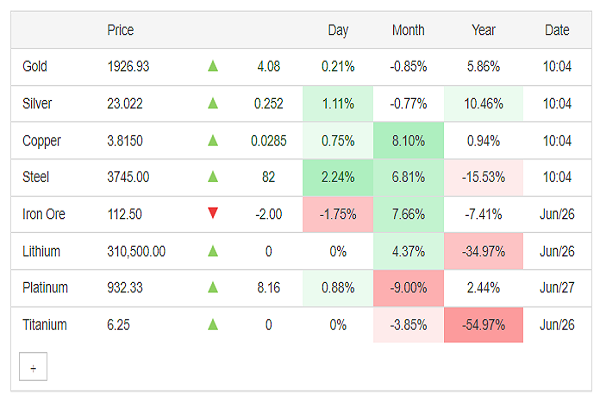
Task: Click the green up arrow for Titanium
Action: pyautogui.click(x=212, y=325)
